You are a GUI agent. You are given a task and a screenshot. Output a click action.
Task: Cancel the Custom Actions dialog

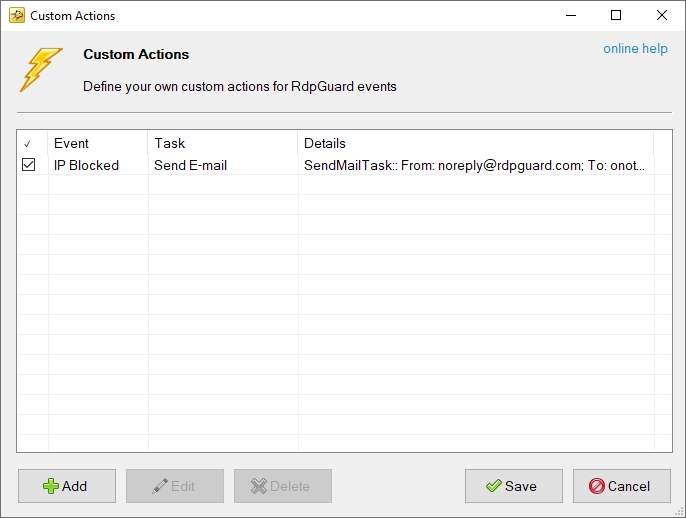622,486
